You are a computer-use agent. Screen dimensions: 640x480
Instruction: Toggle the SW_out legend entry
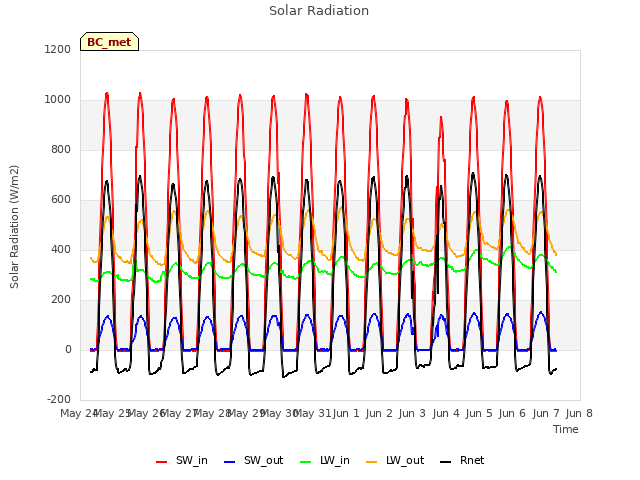pos(253,460)
